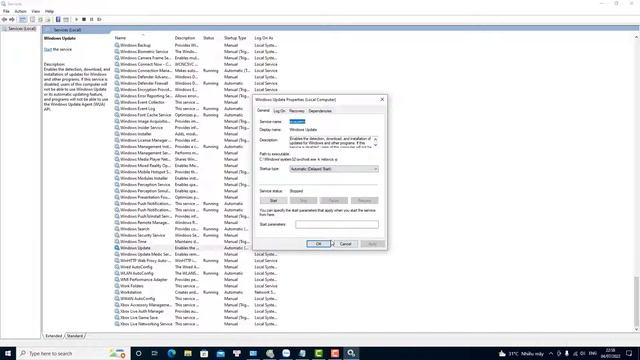Screen dimensions: 640x360
Task: Show hidden tray icons chevron
Action: click(551, 353)
